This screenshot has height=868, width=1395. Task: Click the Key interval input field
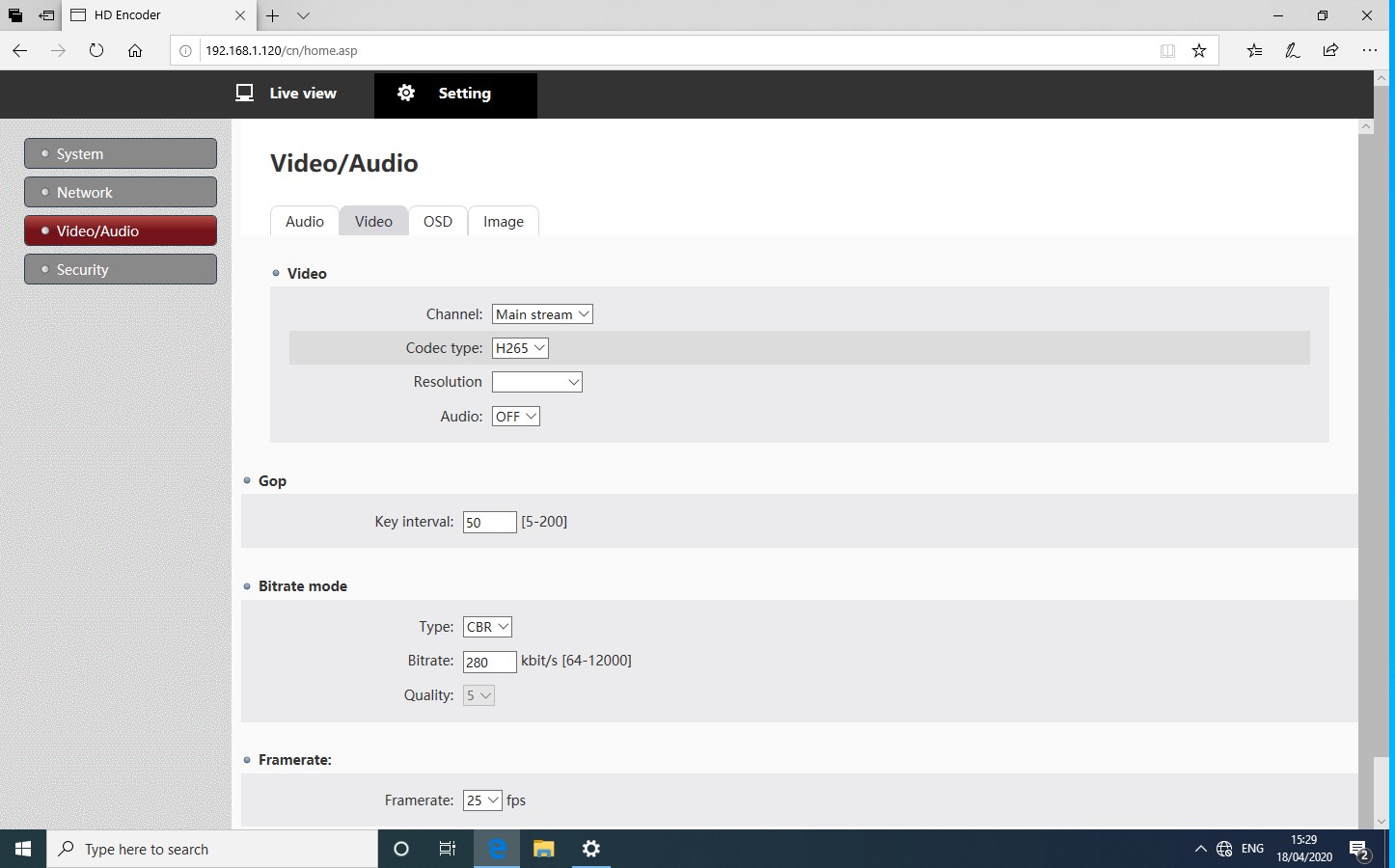coord(489,523)
